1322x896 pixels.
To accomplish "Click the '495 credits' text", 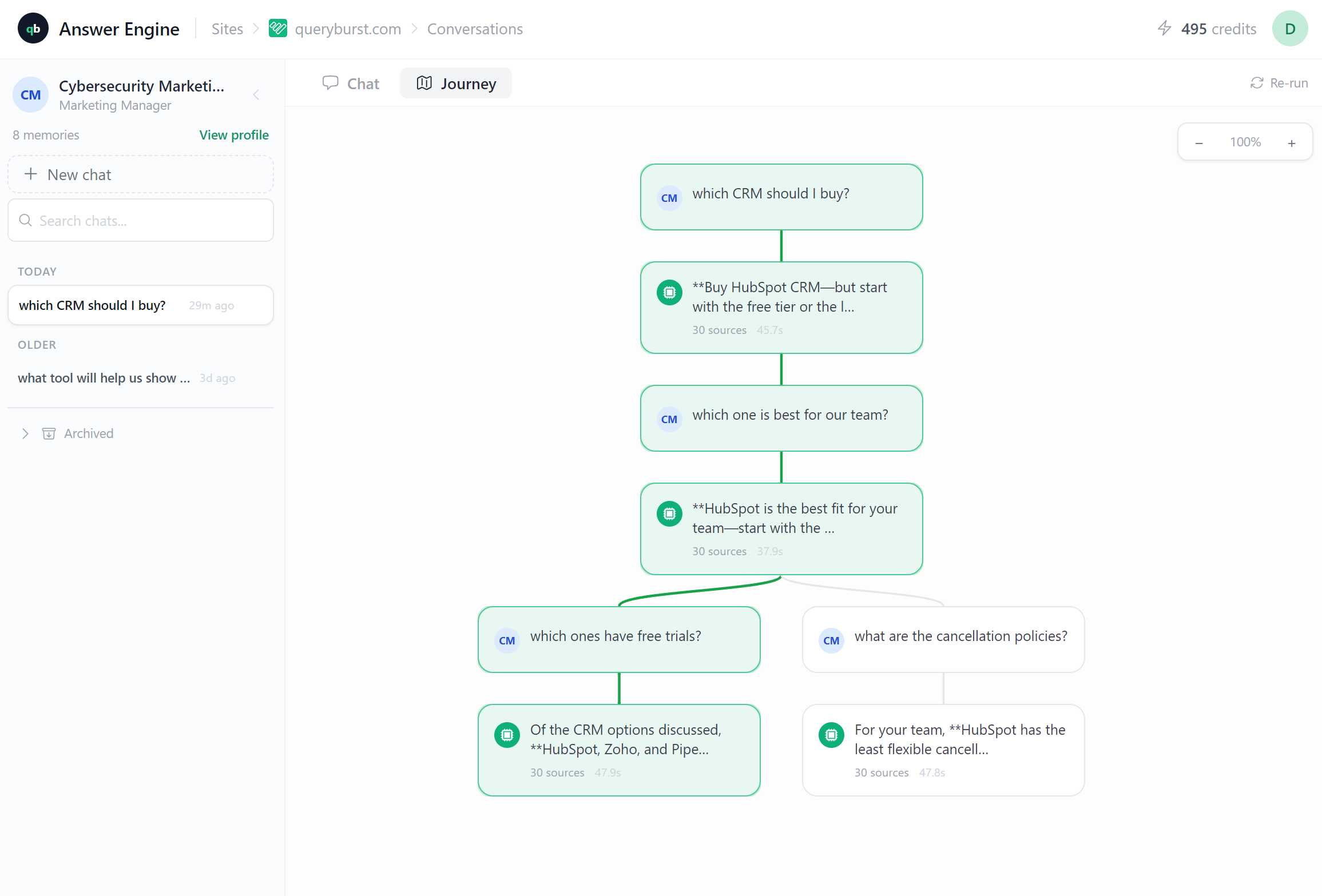I will coord(1218,29).
